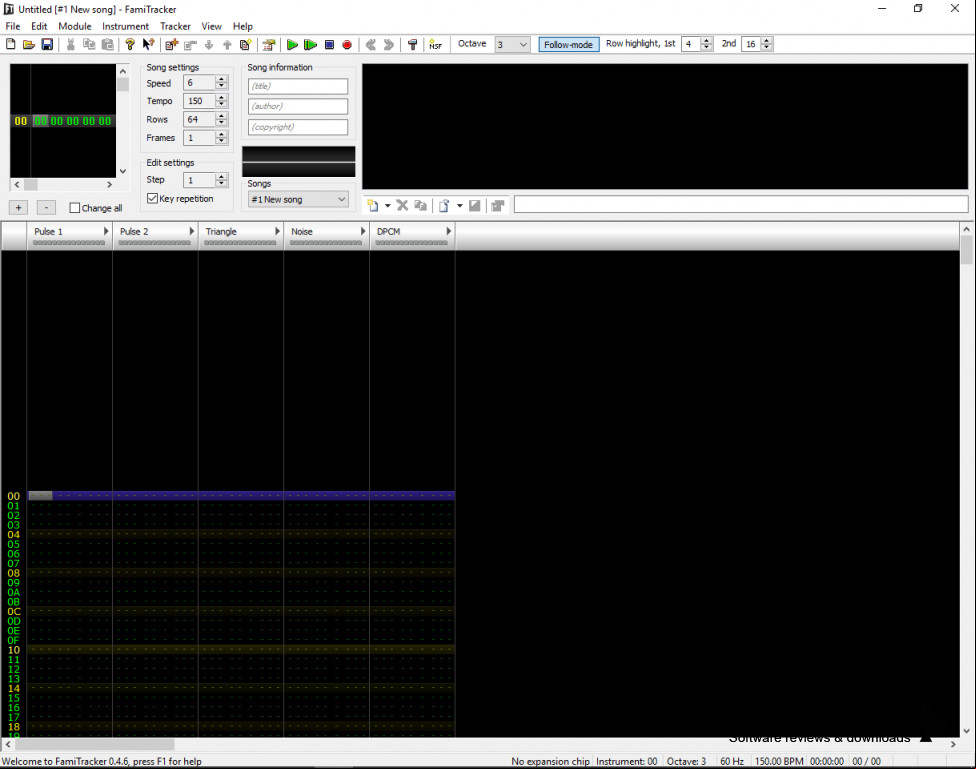
Task: Cut the selection with scissors icon
Action: pyautogui.click(x=71, y=44)
